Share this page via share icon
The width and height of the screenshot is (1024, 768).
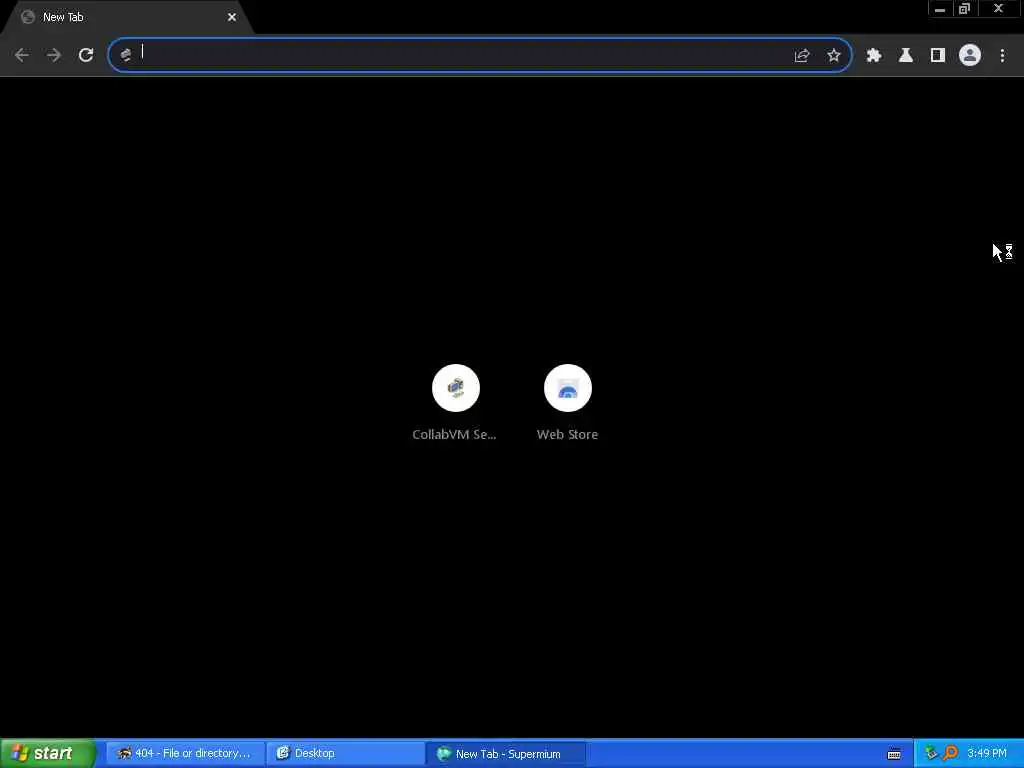tap(802, 56)
